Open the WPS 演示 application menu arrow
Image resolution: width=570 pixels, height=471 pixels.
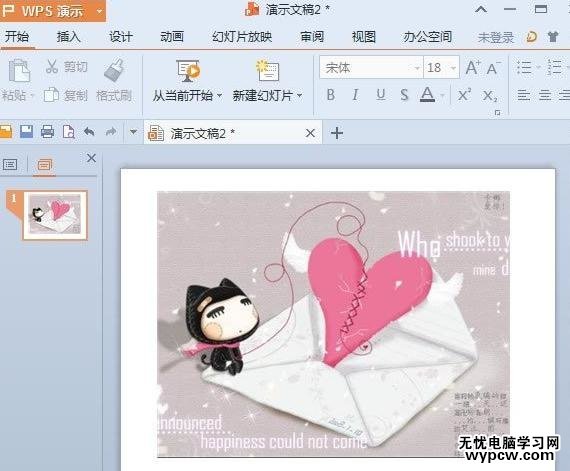(99, 11)
